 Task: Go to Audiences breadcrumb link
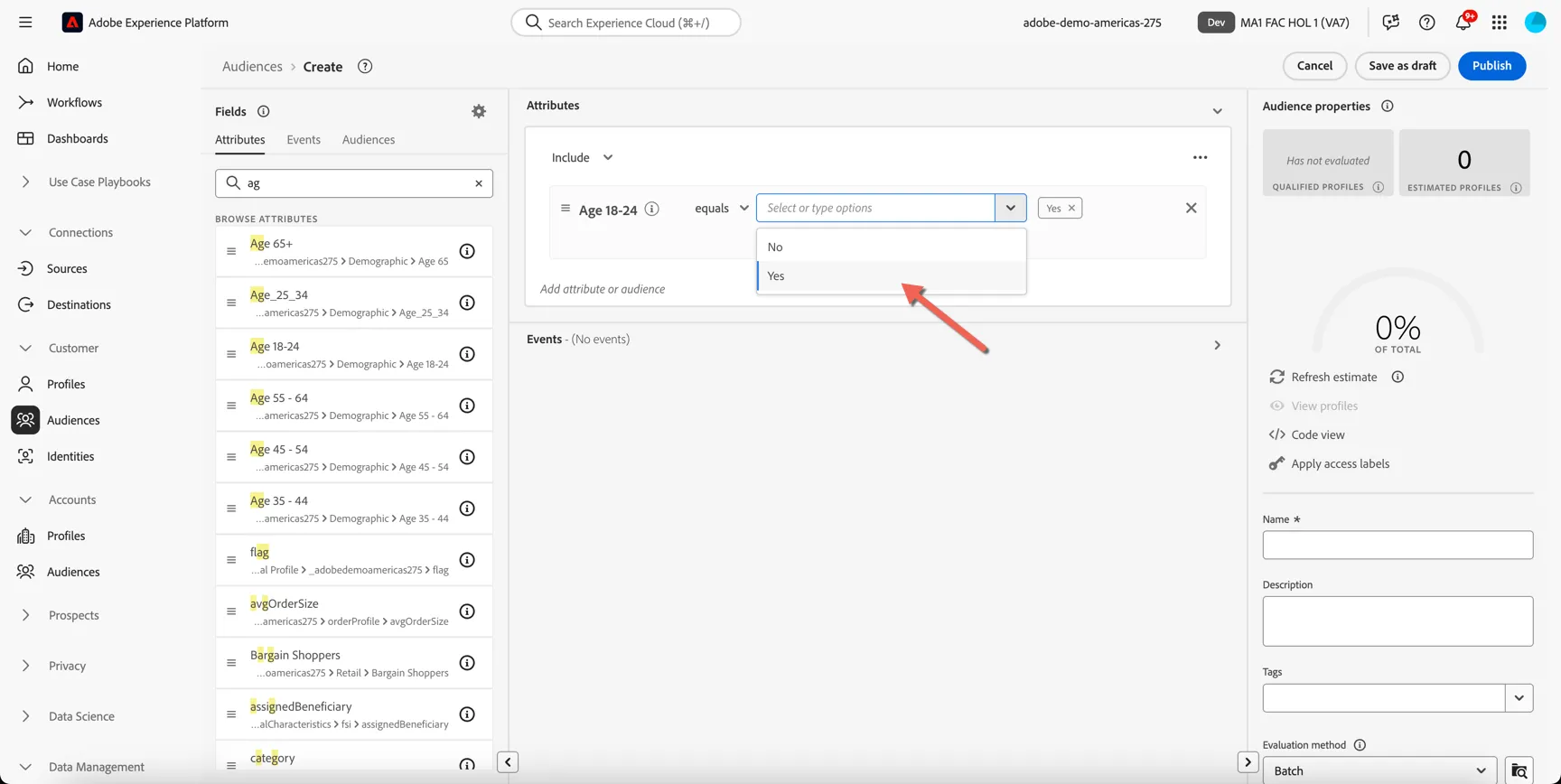point(252,67)
